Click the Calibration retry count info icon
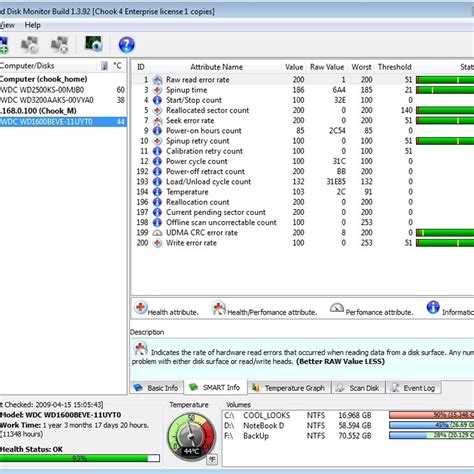Screen dimensions: 474x474 (157, 151)
